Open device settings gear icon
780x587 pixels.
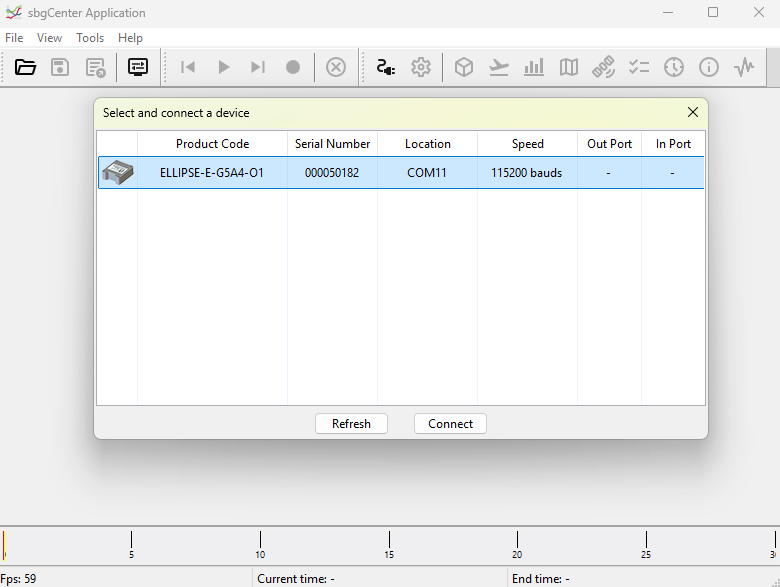click(x=421, y=67)
